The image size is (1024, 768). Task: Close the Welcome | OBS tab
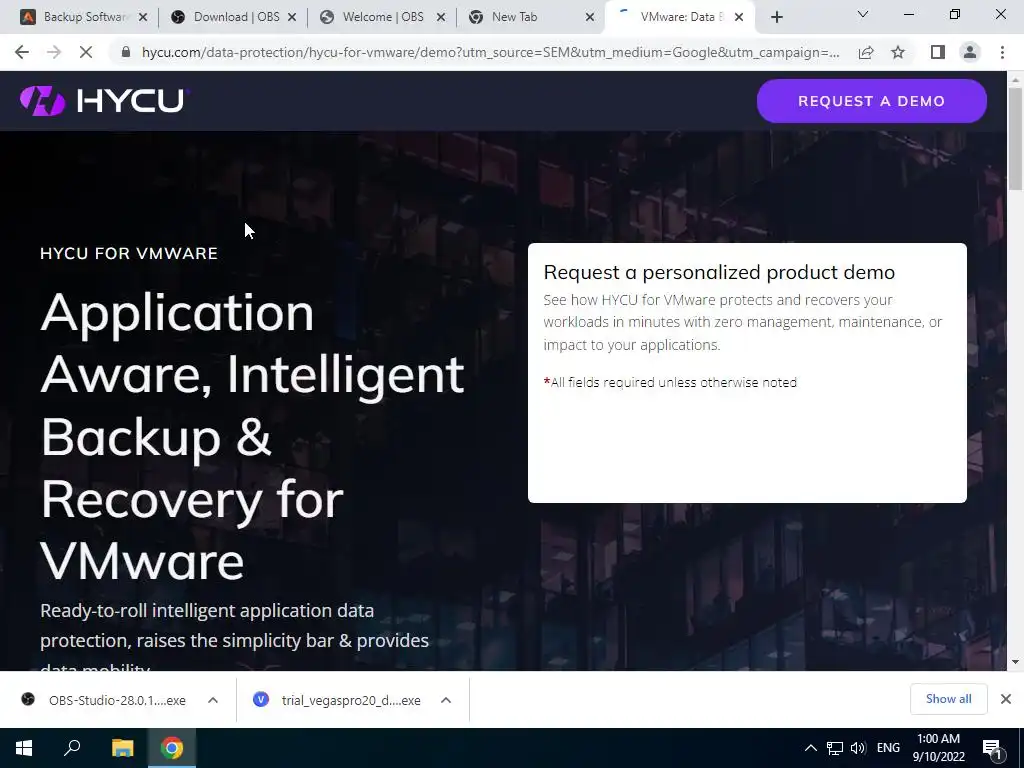tap(441, 18)
